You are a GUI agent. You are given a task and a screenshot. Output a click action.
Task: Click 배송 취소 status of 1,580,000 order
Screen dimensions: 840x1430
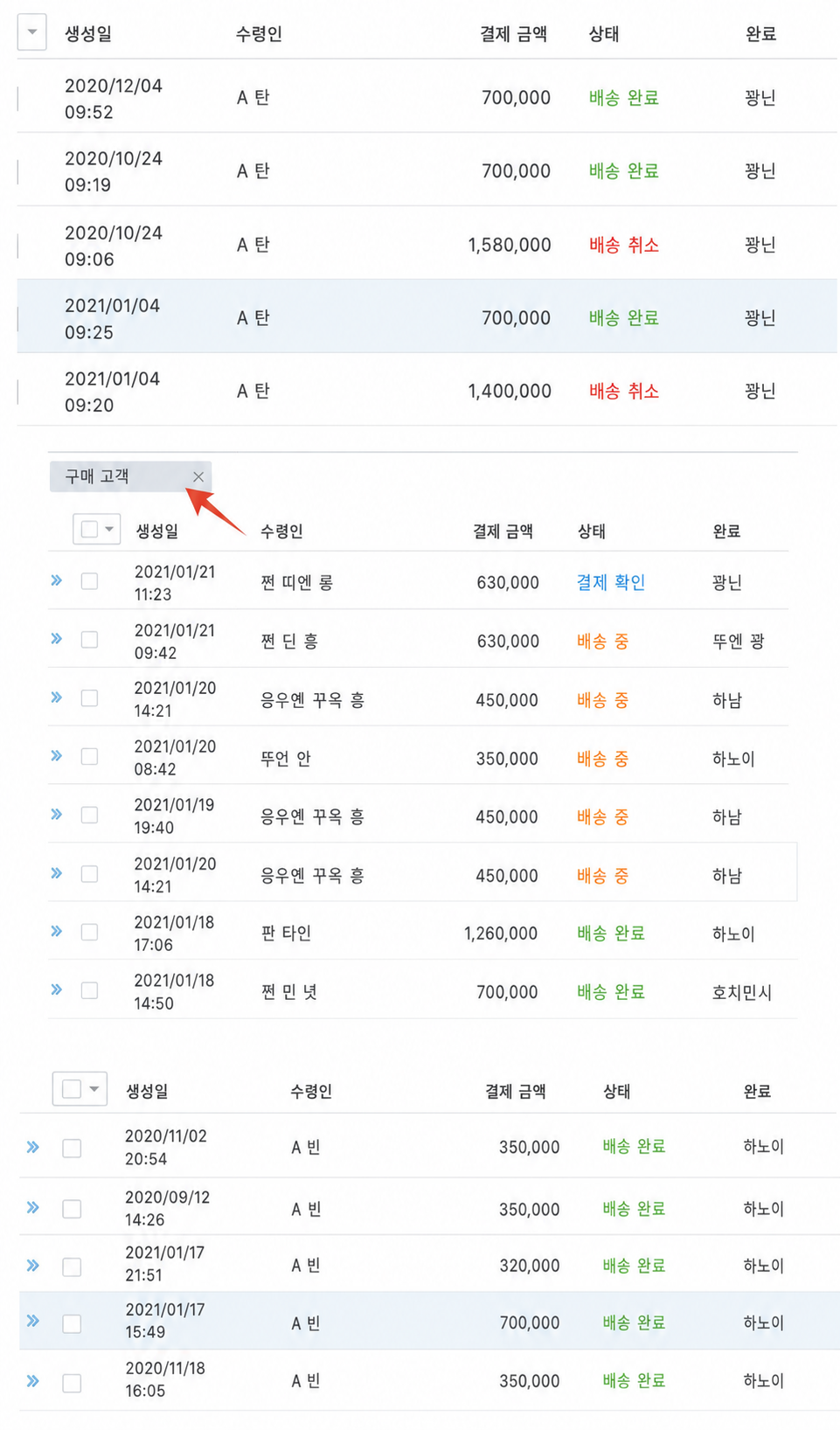click(x=624, y=245)
